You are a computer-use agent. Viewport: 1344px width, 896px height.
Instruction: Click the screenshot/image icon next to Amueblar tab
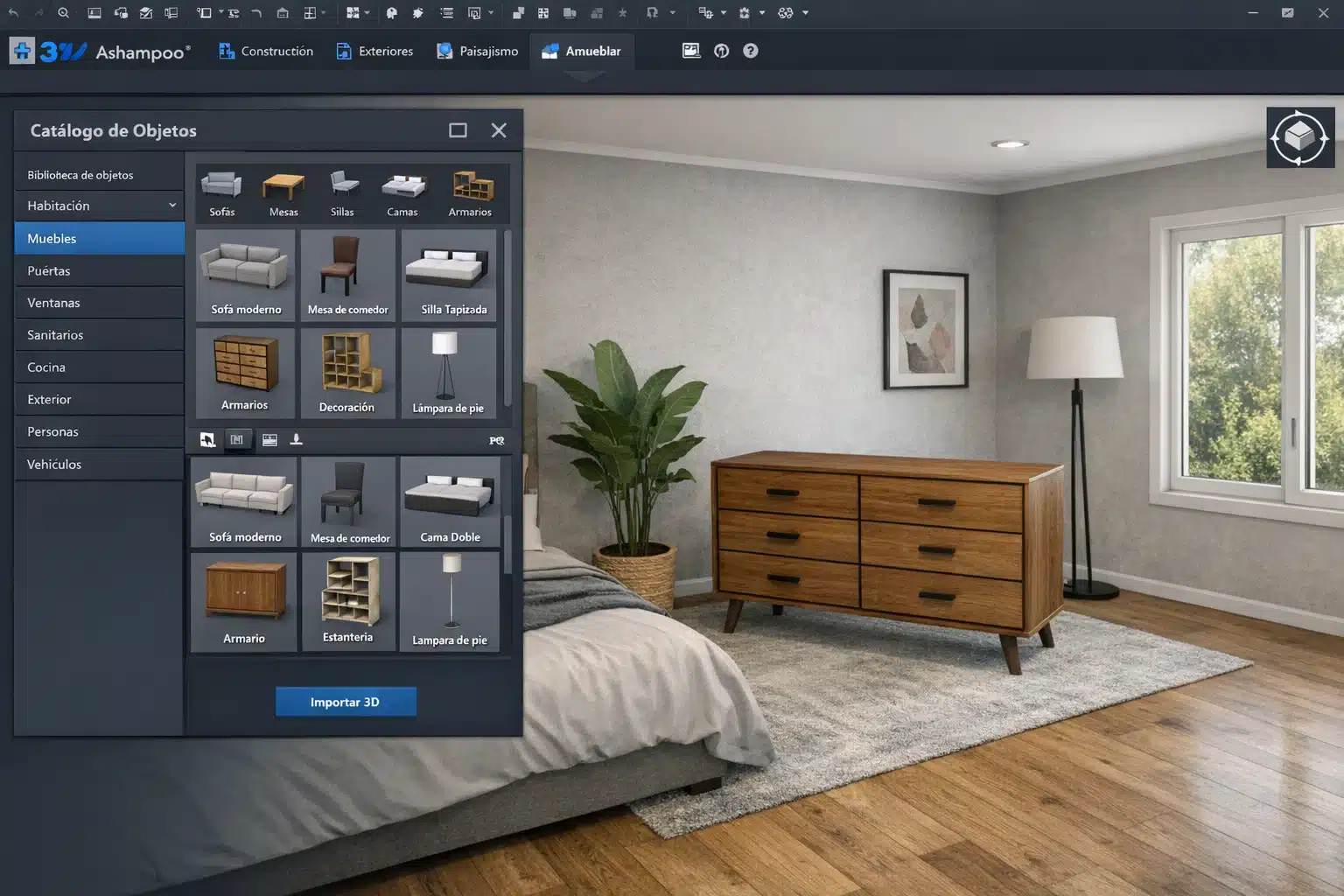[691, 51]
